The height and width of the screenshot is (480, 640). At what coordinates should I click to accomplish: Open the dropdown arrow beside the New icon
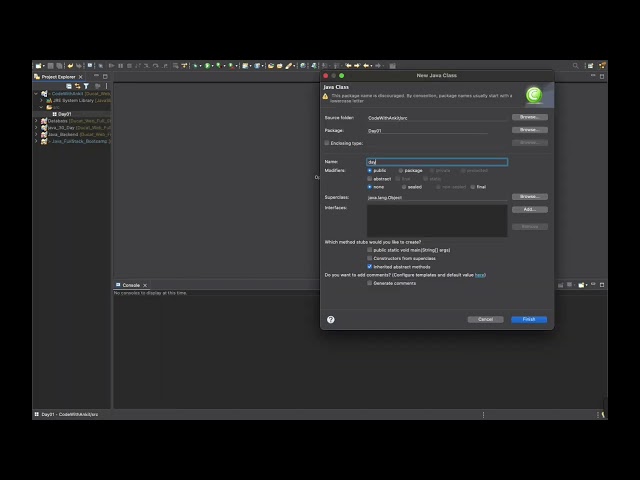tap(43, 66)
